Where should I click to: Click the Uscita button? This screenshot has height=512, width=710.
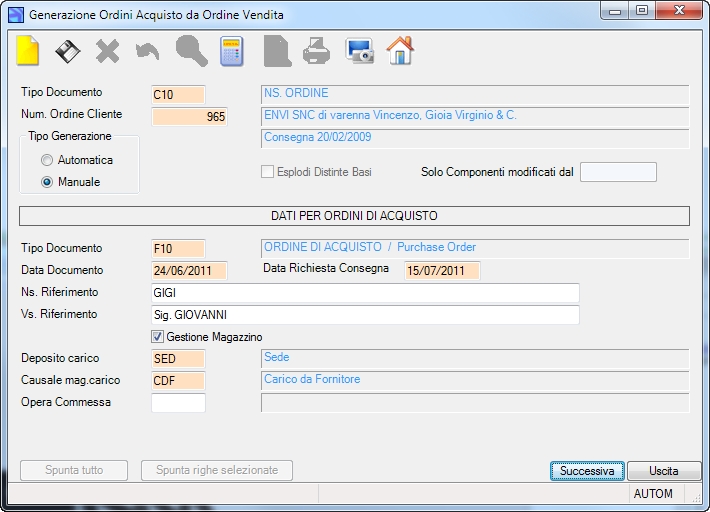coord(664,471)
